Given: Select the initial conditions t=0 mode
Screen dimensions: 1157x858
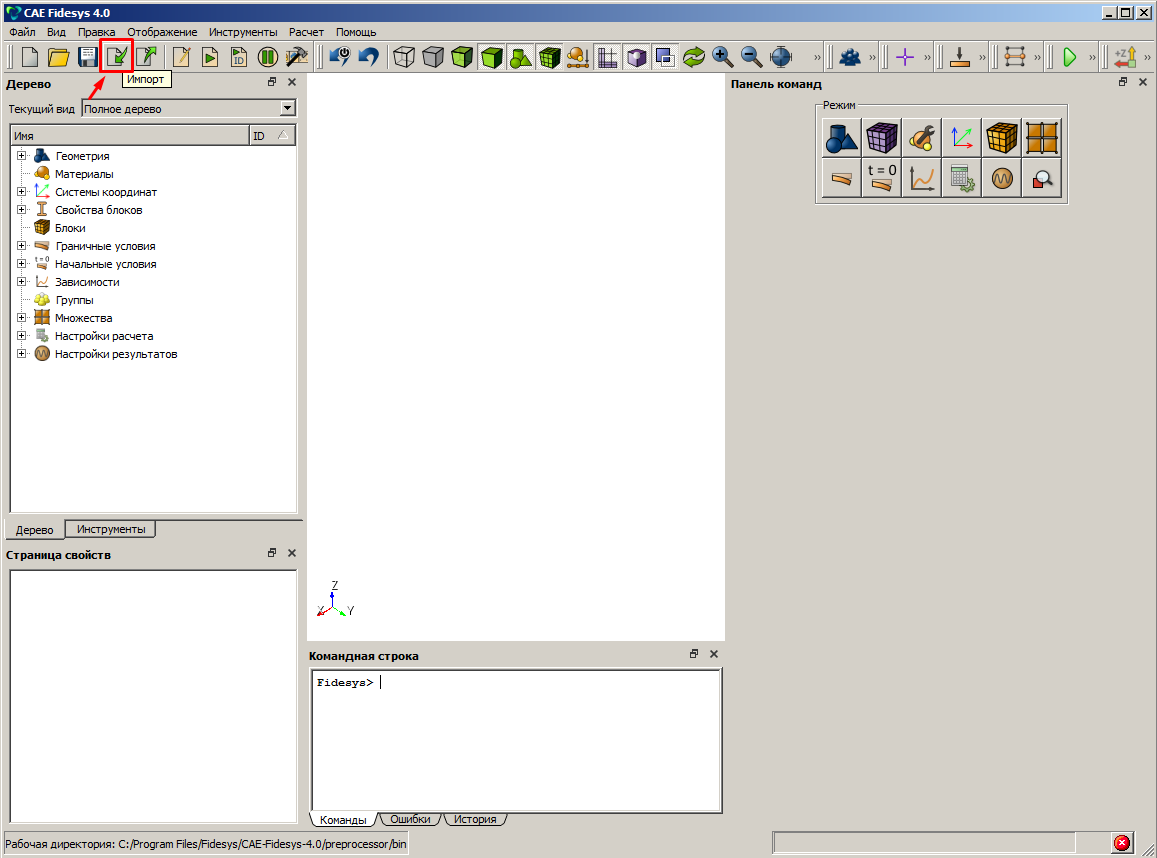Looking at the screenshot, I should point(881,178).
